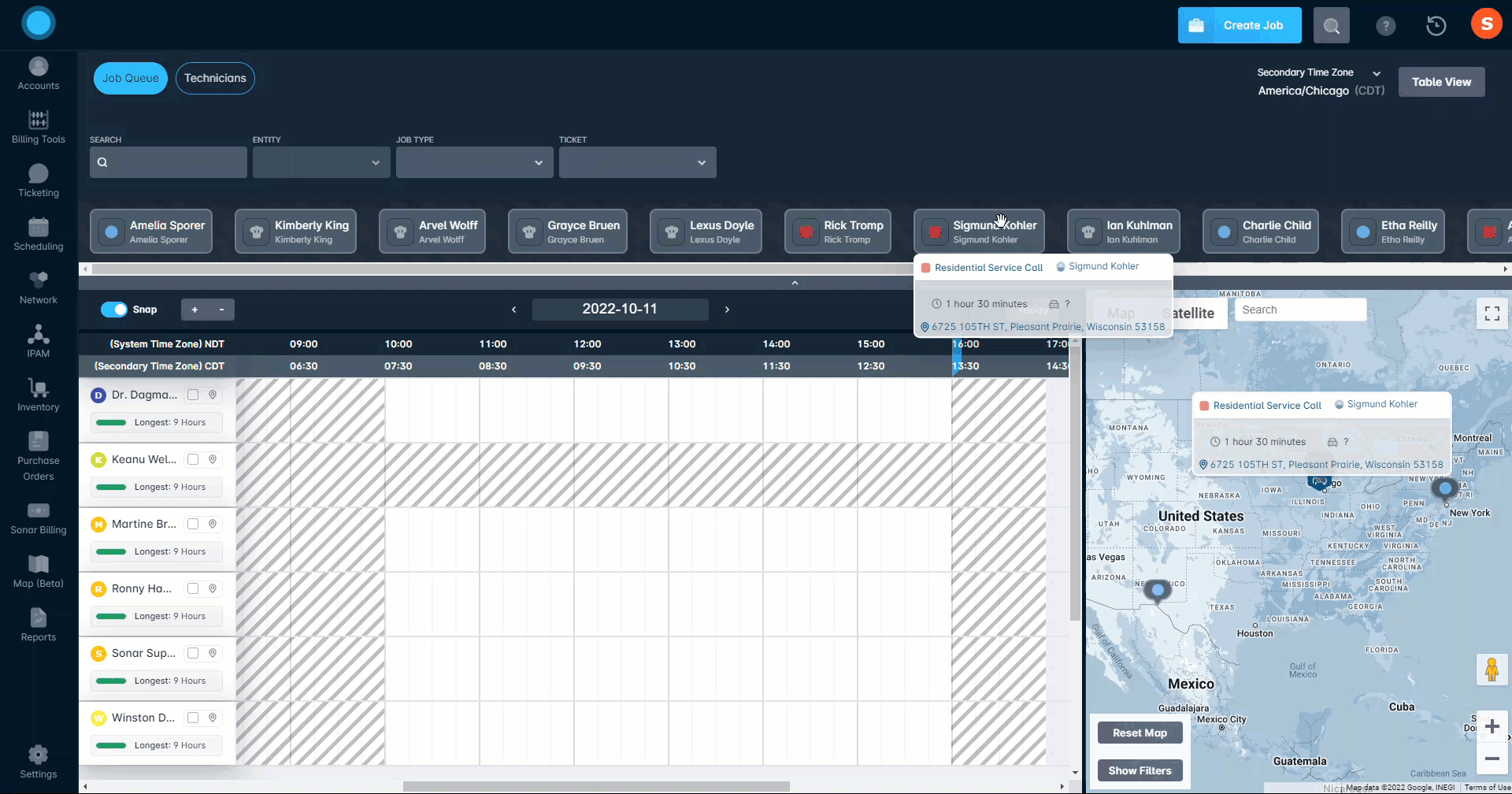Go to previous day arrow
This screenshot has width=1512, height=794.
click(x=514, y=310)
